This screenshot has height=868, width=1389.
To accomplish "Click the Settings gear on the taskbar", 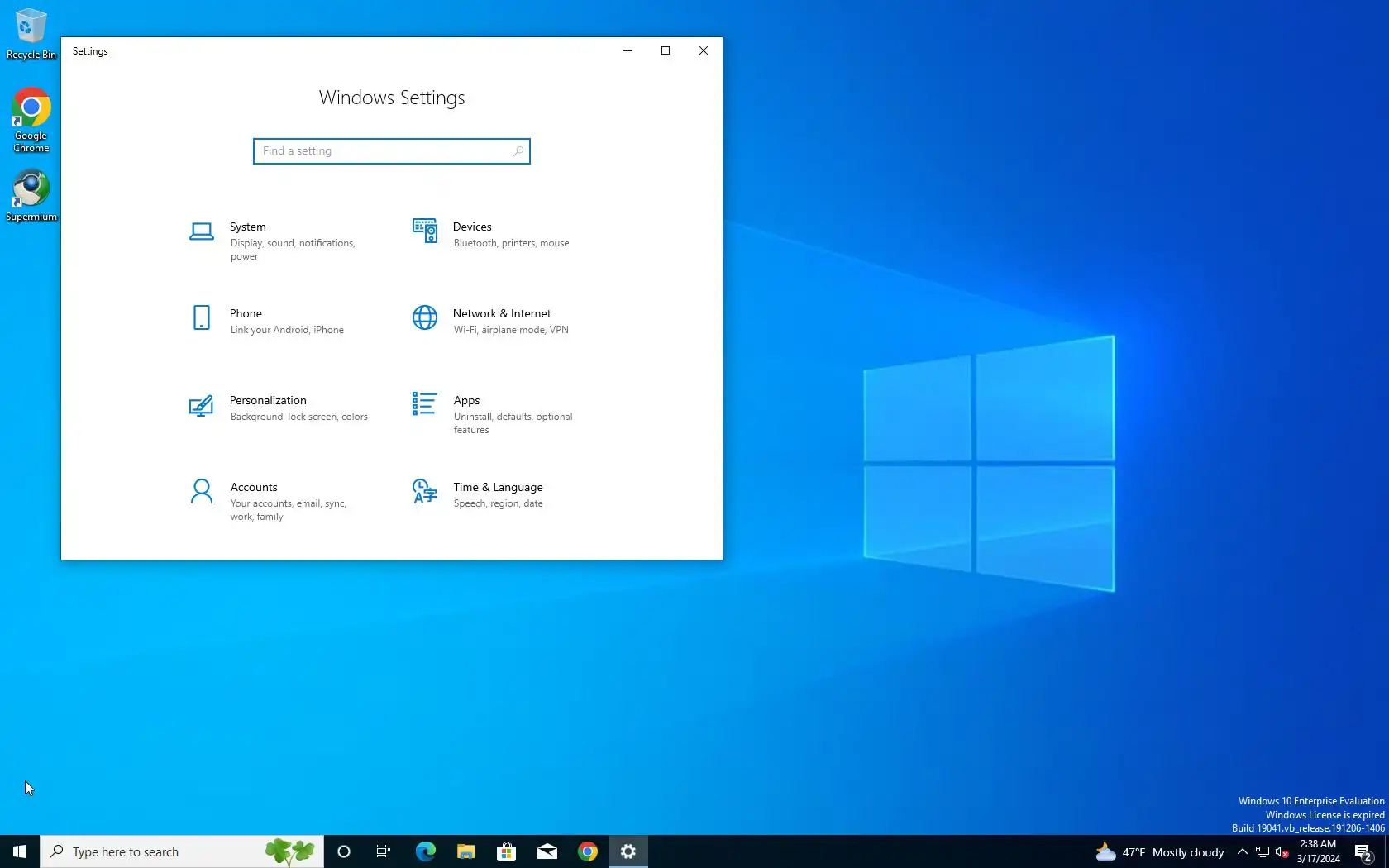I will pos(628,851).
